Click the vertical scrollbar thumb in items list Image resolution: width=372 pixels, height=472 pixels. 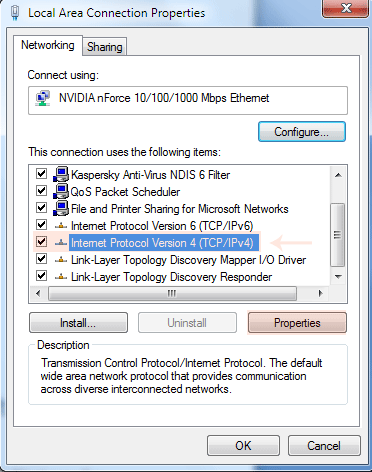[338, 235]
